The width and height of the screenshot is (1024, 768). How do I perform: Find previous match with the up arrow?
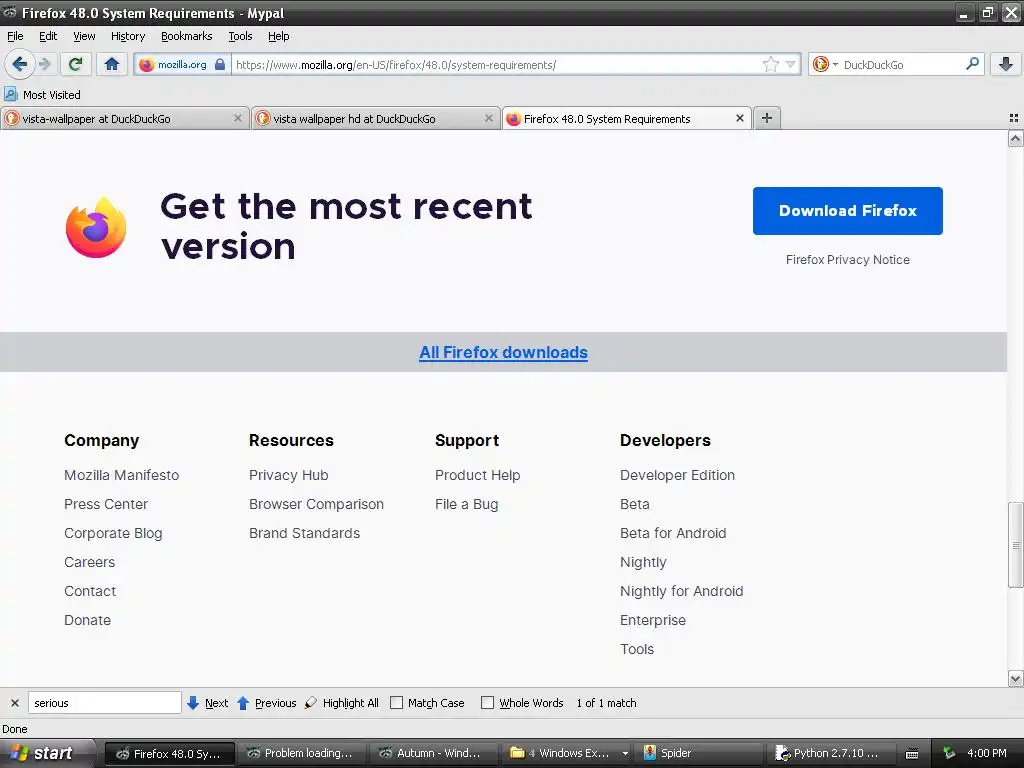coord(266,703)
